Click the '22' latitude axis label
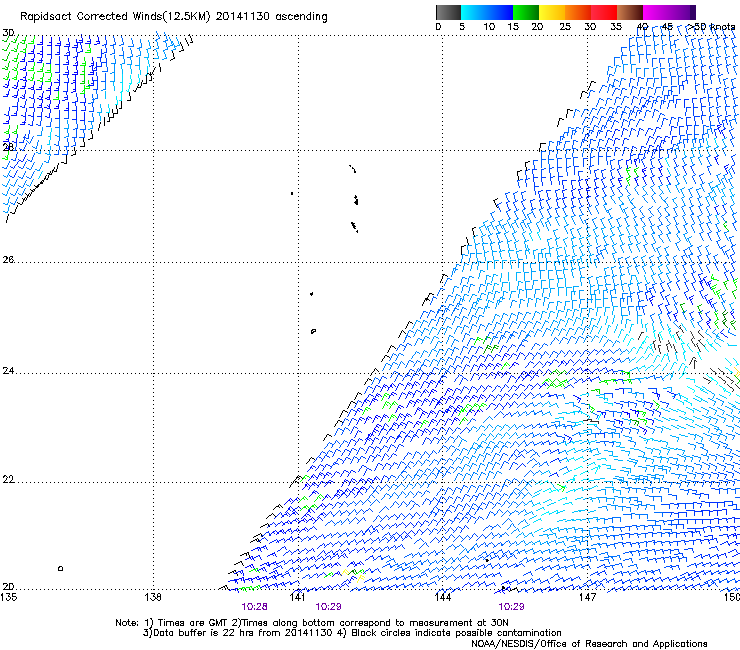 (x=8, y=479)
